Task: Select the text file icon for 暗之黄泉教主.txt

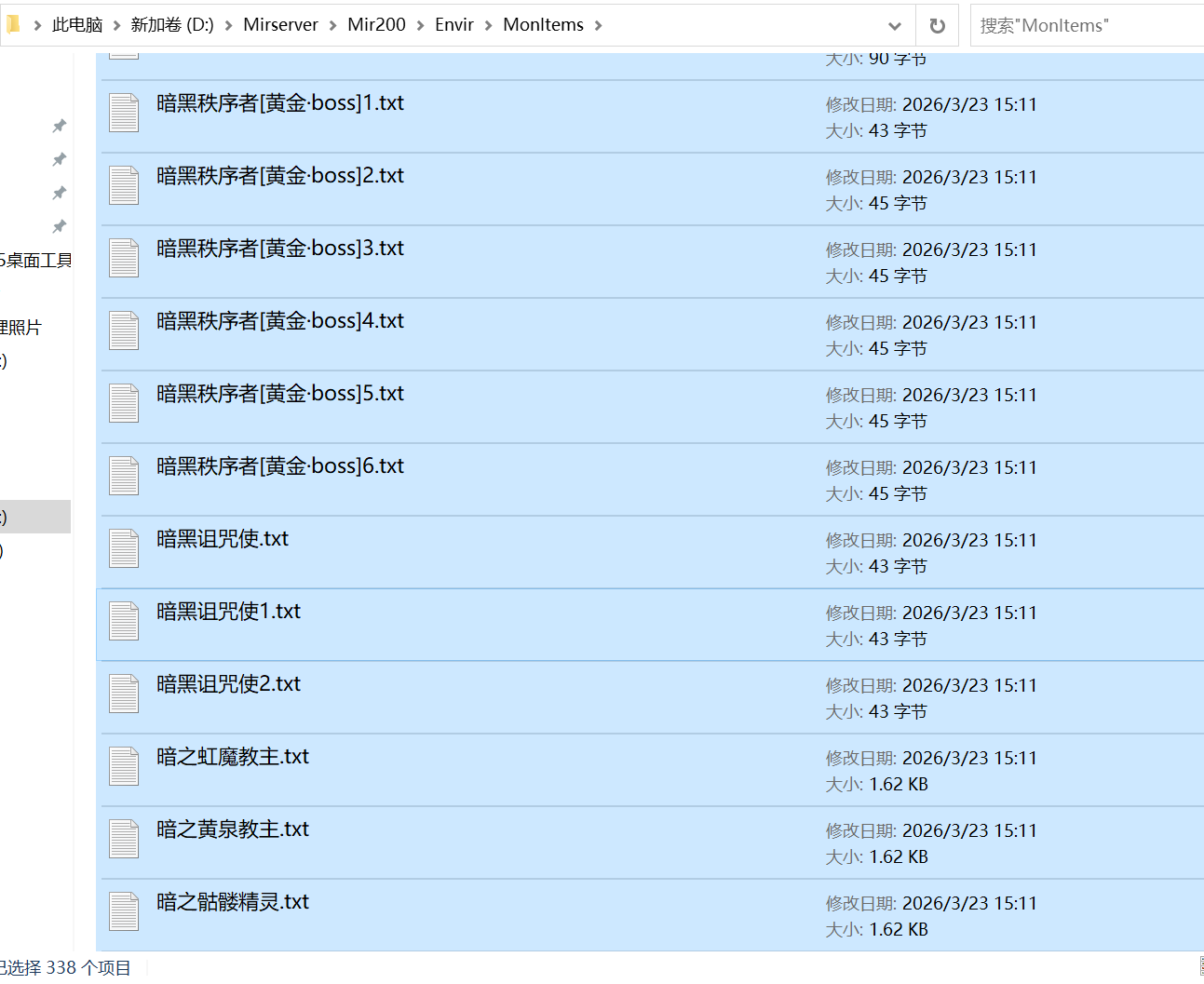Action: pyautogui.click(x=124, y=840)
